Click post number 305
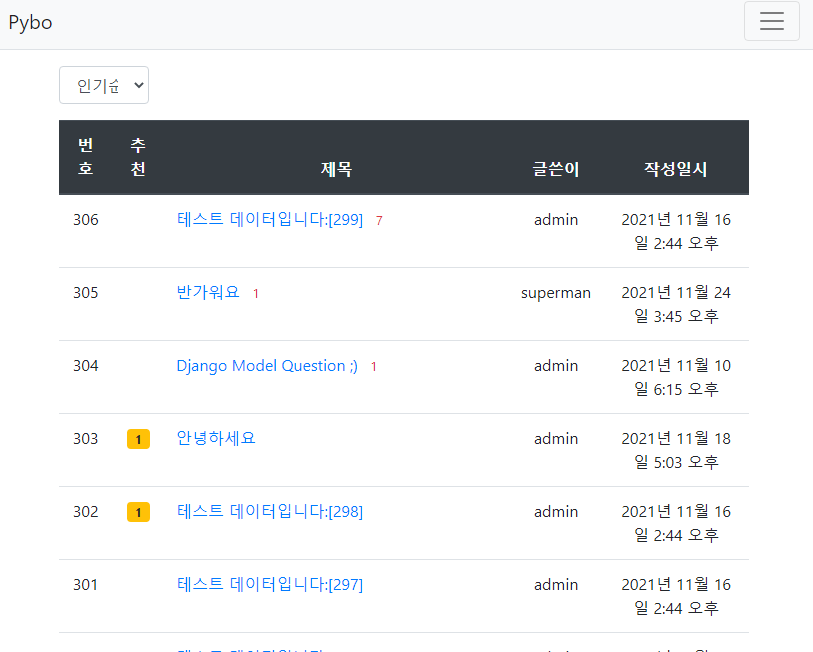The width and height of the screenshot is (813, 652). 86,293
